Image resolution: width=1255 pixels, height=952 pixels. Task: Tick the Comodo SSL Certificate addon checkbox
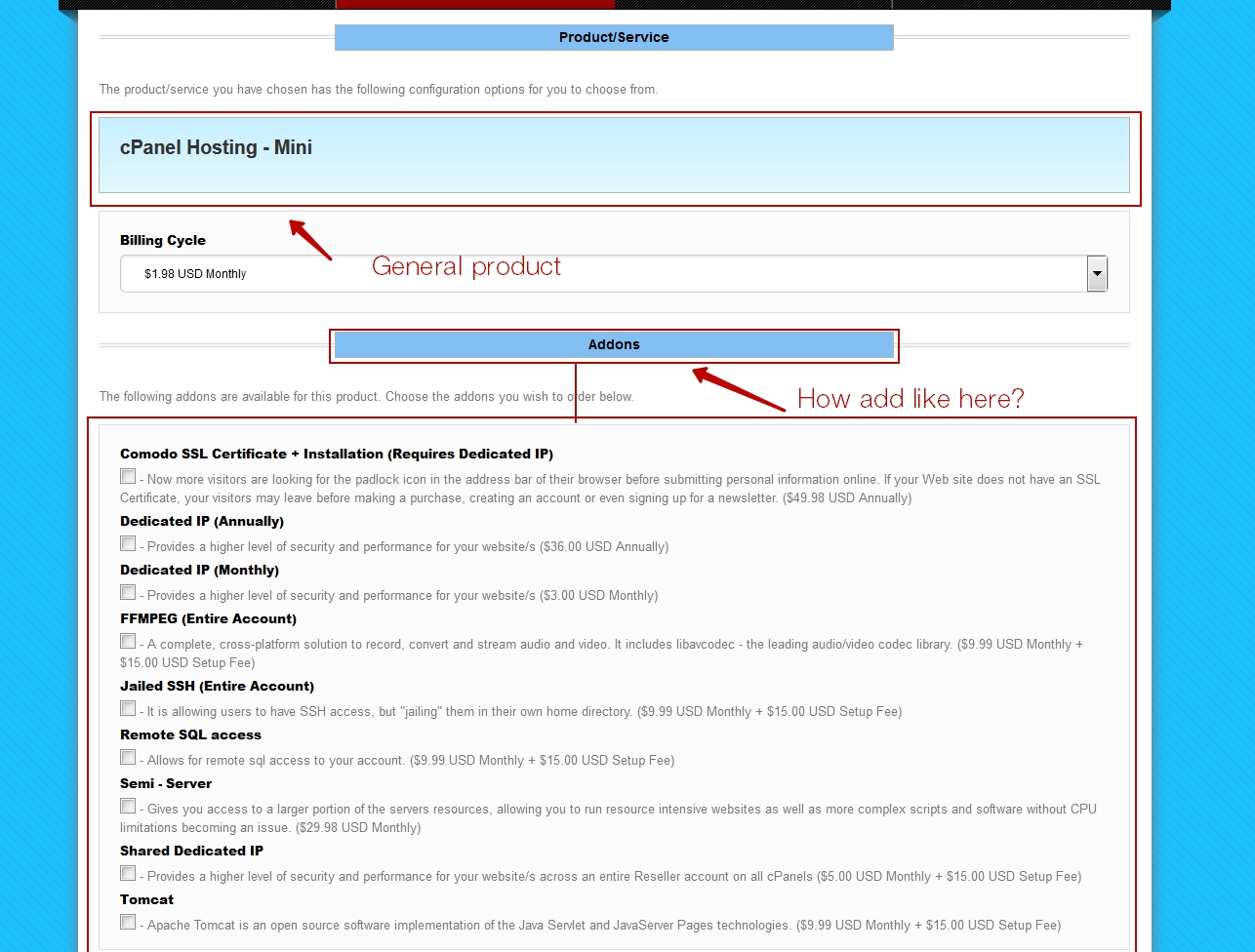point(128,476)
